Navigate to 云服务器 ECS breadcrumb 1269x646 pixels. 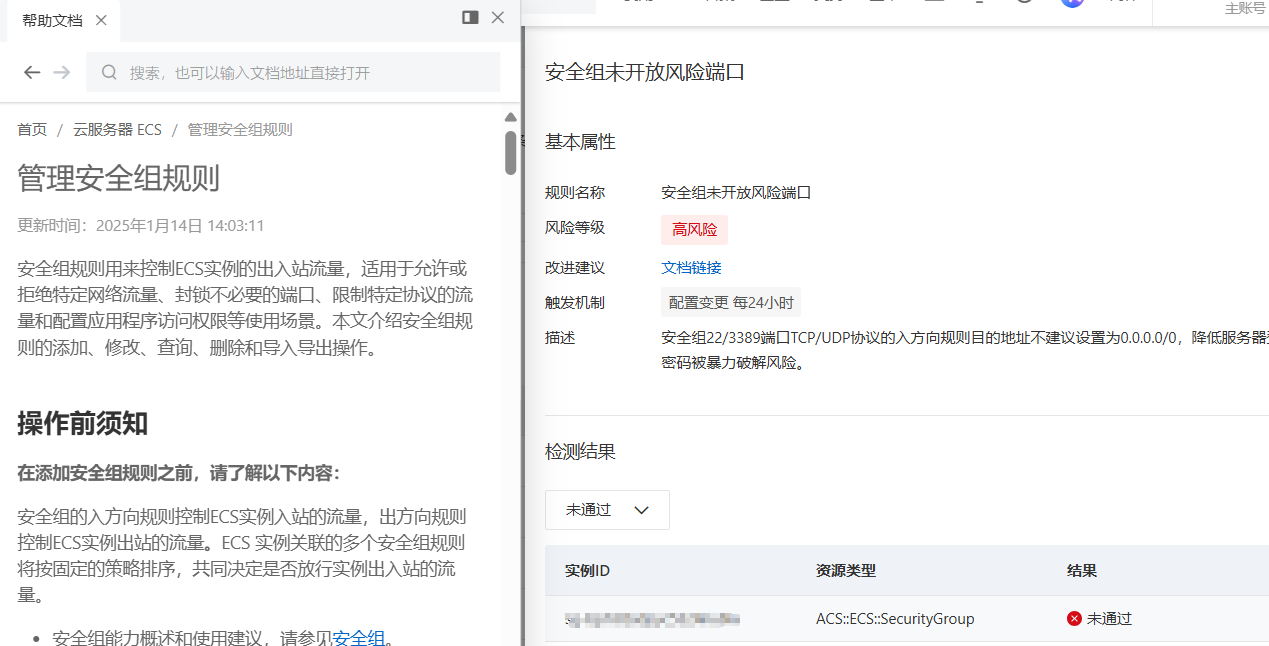(117, 130)
